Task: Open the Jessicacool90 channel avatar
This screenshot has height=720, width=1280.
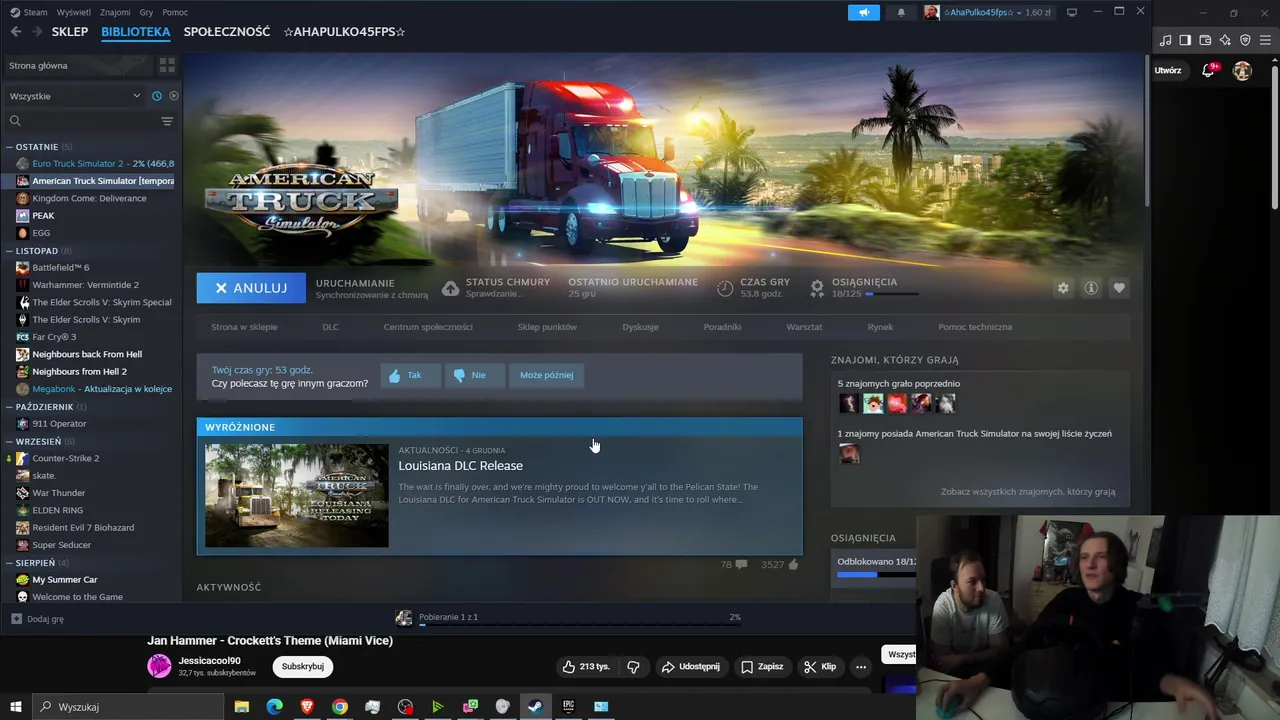Action: tap(159, 666)
